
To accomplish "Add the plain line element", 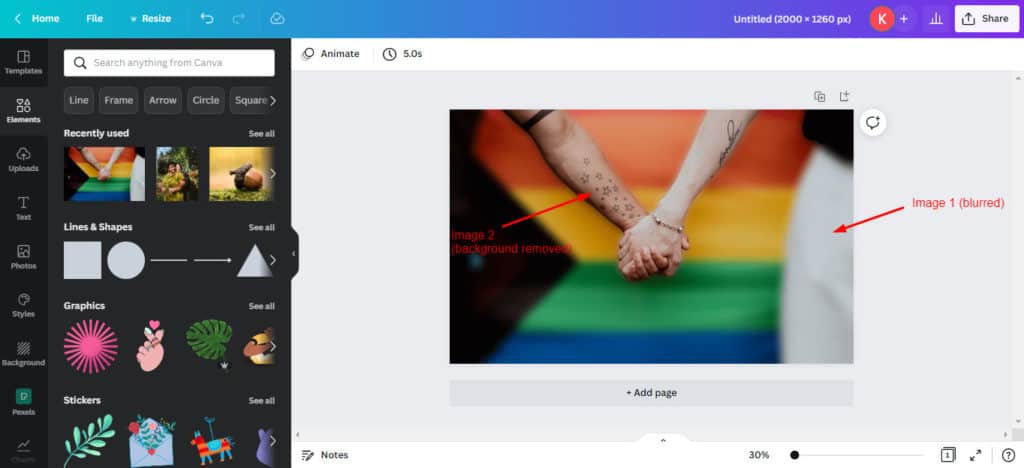I will tap(169, 260).
